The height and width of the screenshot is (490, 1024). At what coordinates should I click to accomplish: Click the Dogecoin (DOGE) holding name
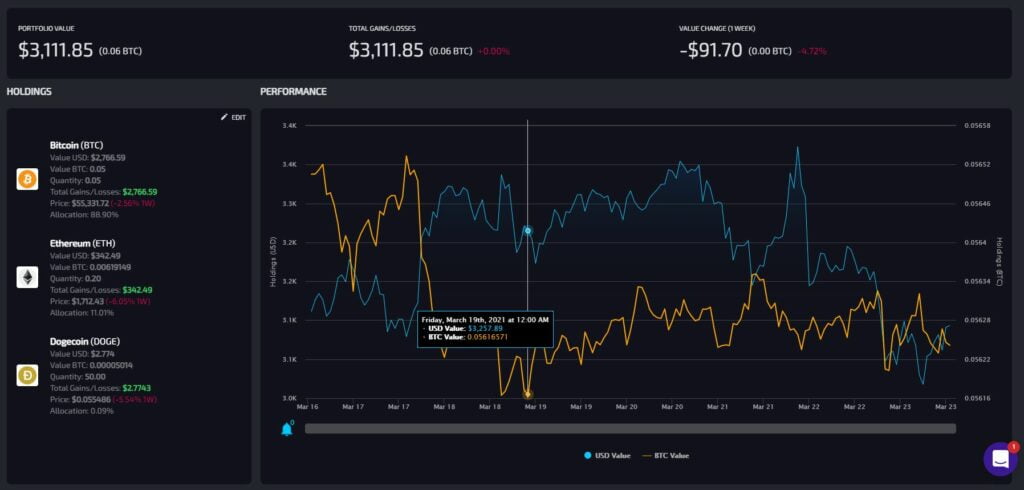click(85, 341)
